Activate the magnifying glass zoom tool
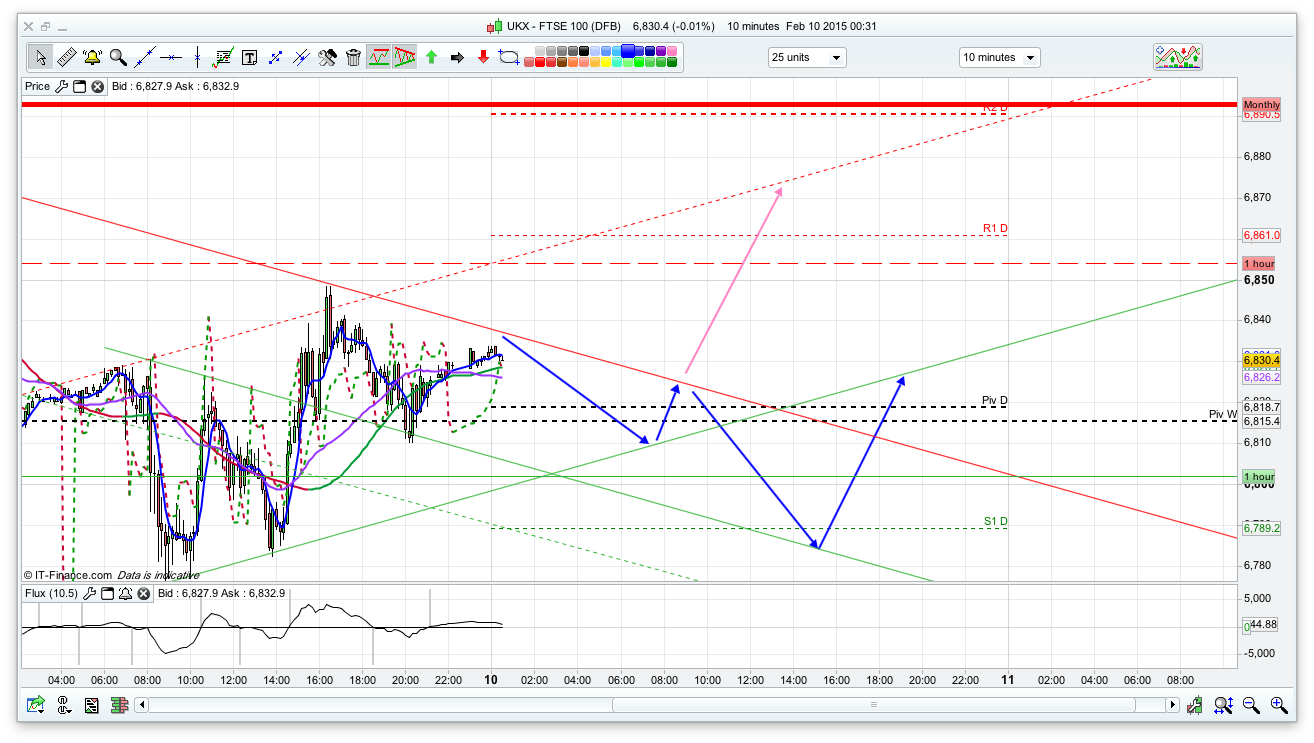1314x743 pixels. click(118, 57)
